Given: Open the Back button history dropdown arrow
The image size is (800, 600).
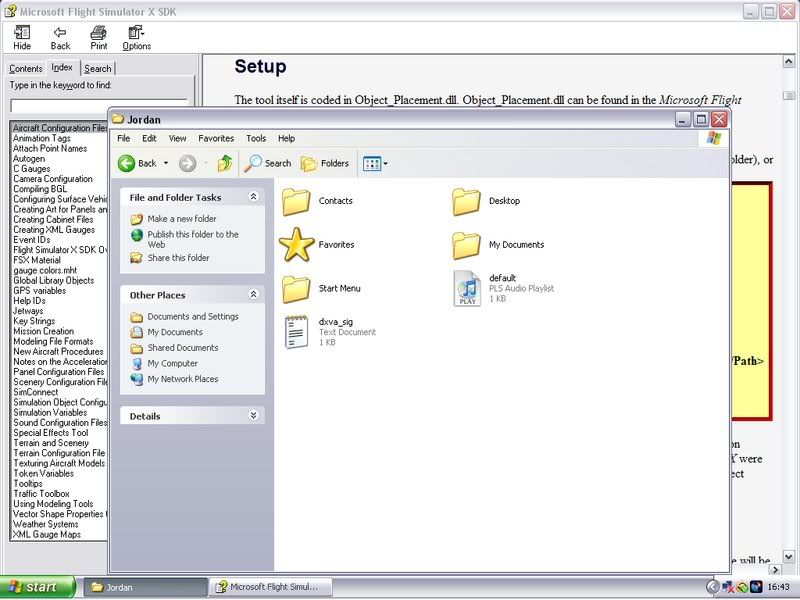Looking at the screenshot, I should pyautogui.click(x=166, y=163).
